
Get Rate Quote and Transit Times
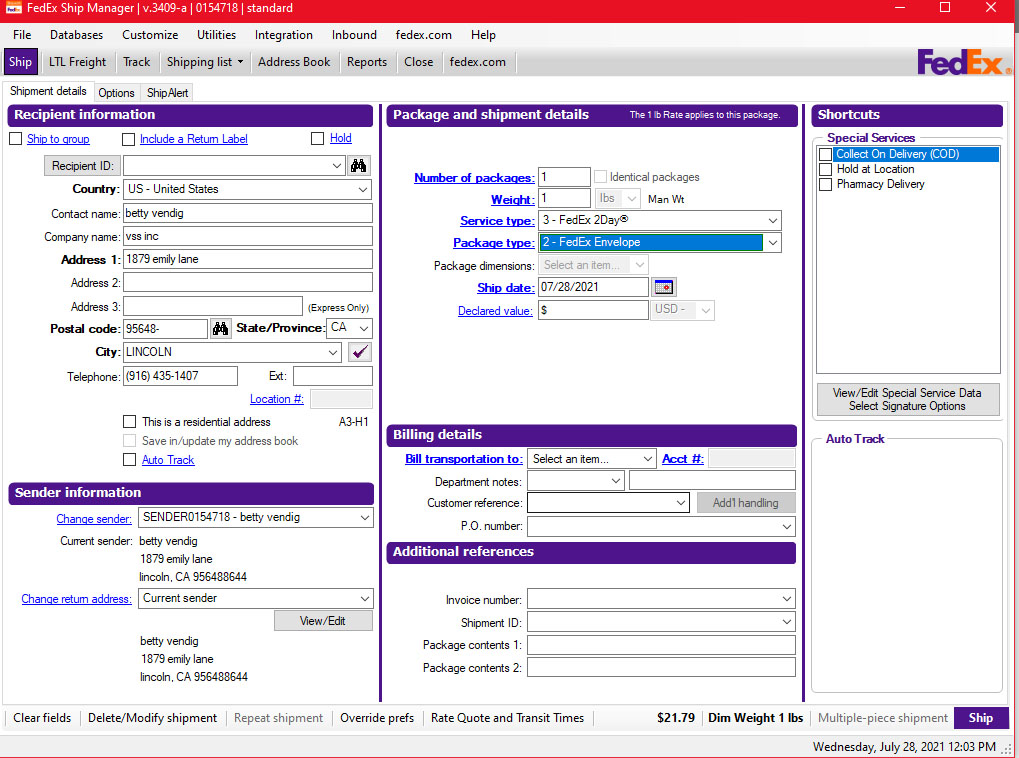[508, 718]
